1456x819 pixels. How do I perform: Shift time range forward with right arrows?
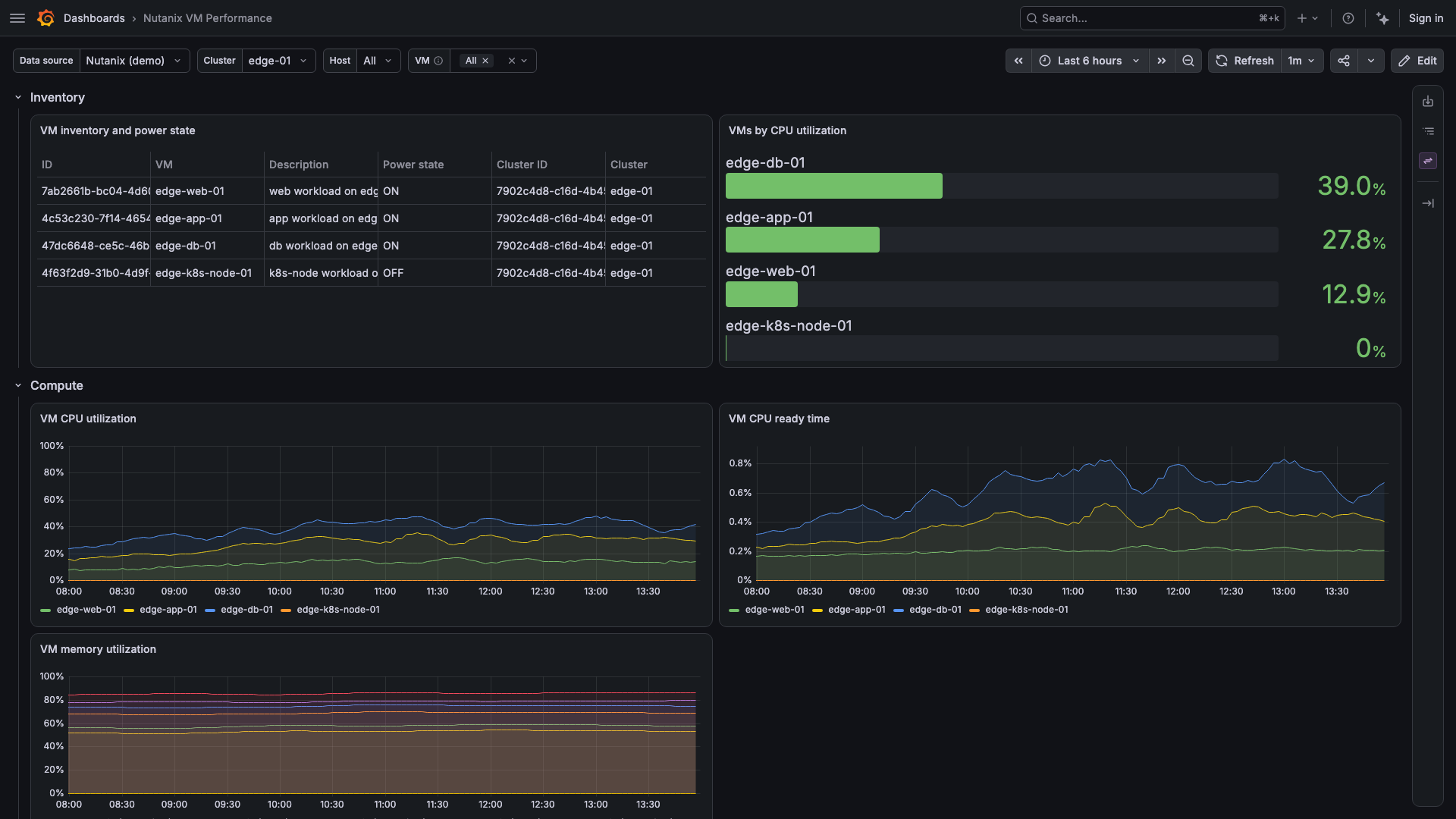pyautogui.click(x=1161, y=61)
